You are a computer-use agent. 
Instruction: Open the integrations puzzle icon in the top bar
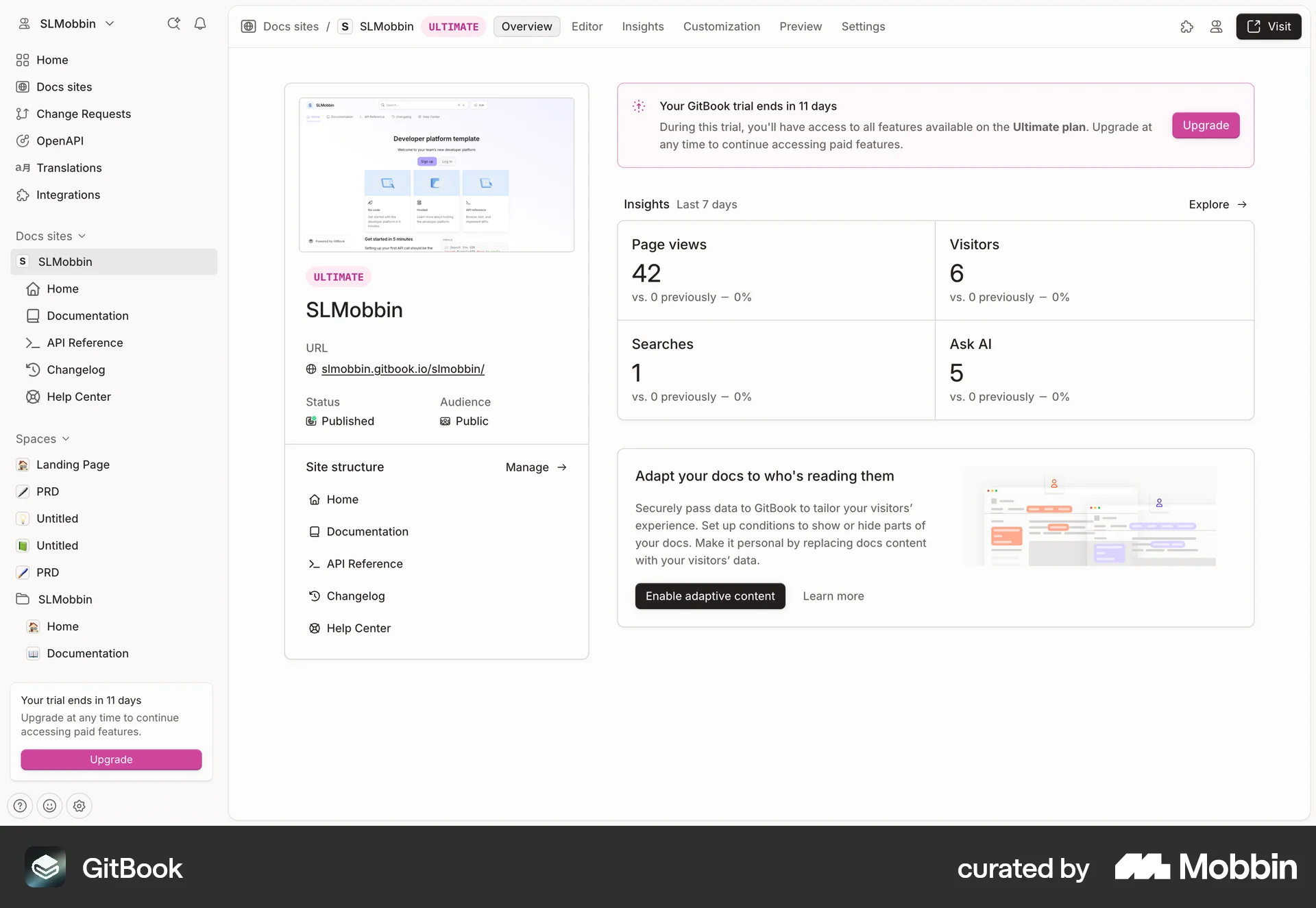click(1187, 27)
